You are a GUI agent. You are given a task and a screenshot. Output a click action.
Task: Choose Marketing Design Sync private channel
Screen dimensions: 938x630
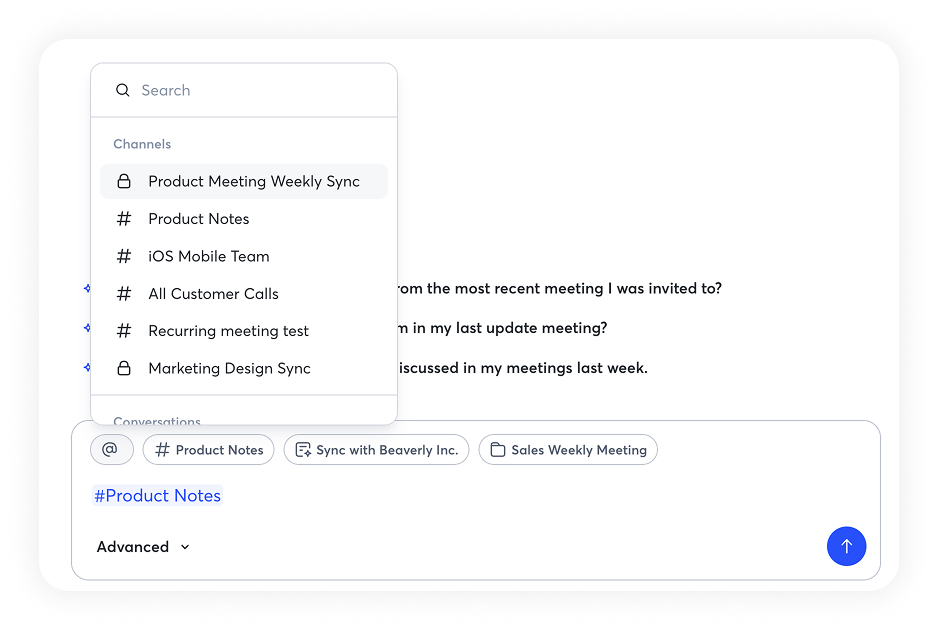pos(229,368)
